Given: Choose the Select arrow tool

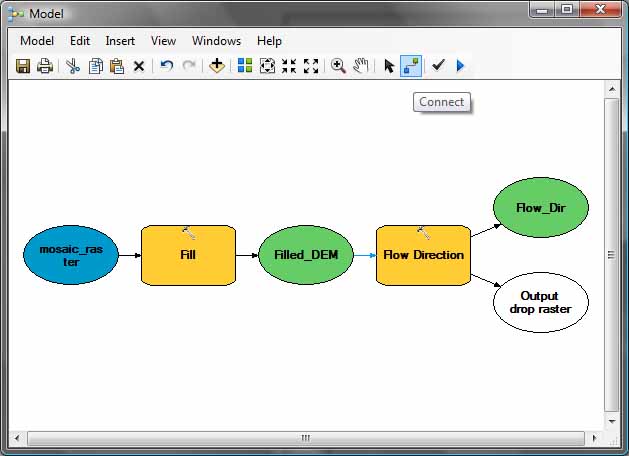Looking at the screenshot, I should (389, 66).
